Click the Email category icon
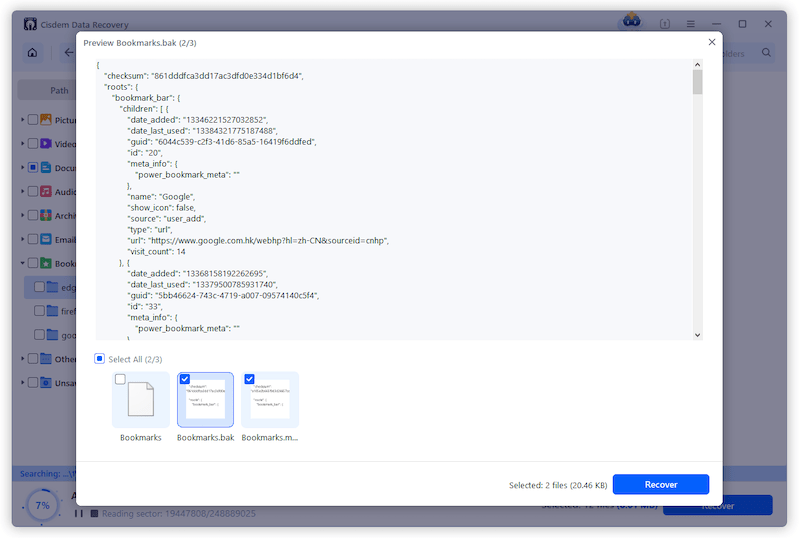The height and width of the screenshot is (538, 800). click(x=46, y=239)
